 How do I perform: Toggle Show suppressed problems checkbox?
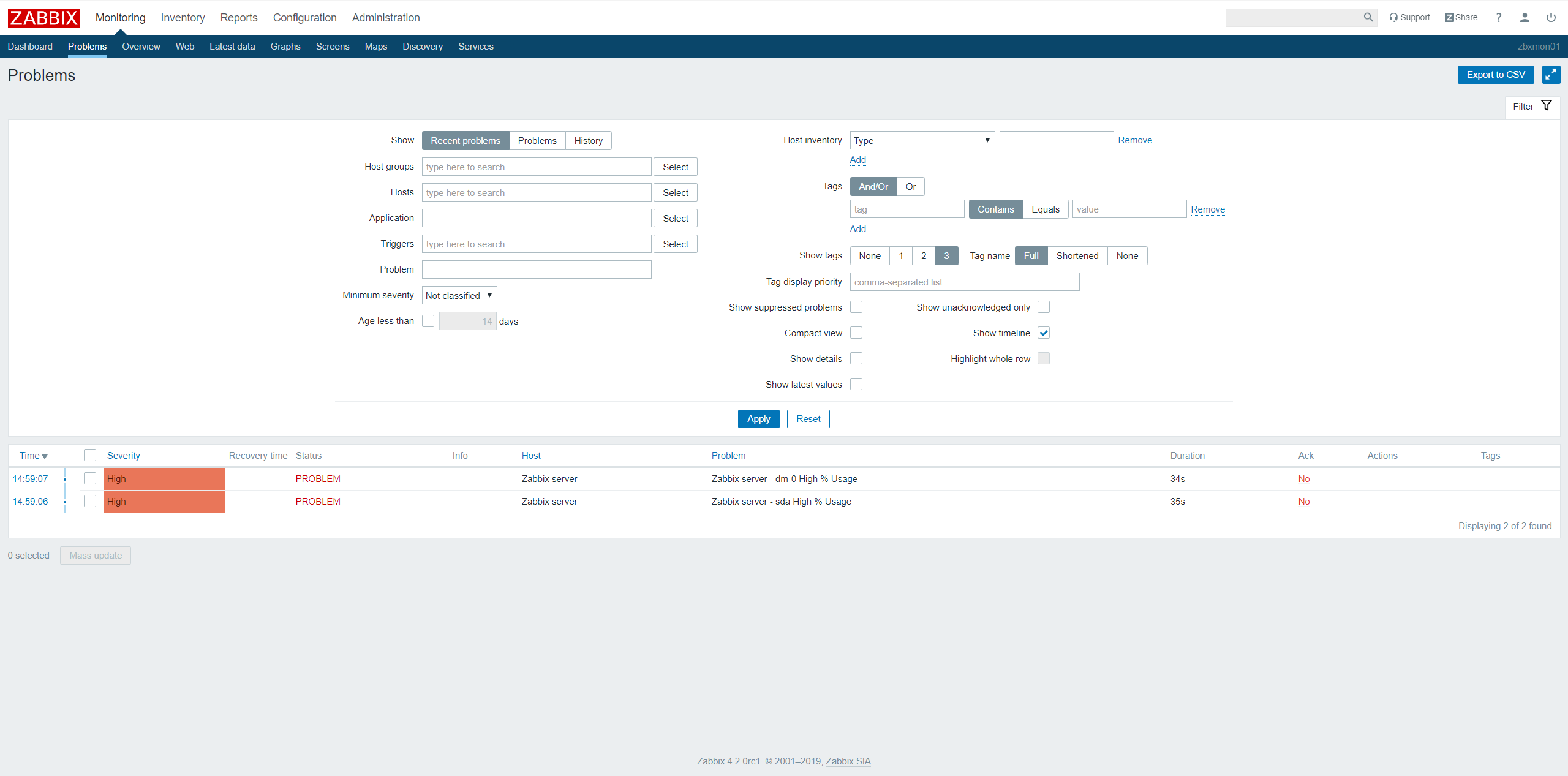tap(856, 307)
